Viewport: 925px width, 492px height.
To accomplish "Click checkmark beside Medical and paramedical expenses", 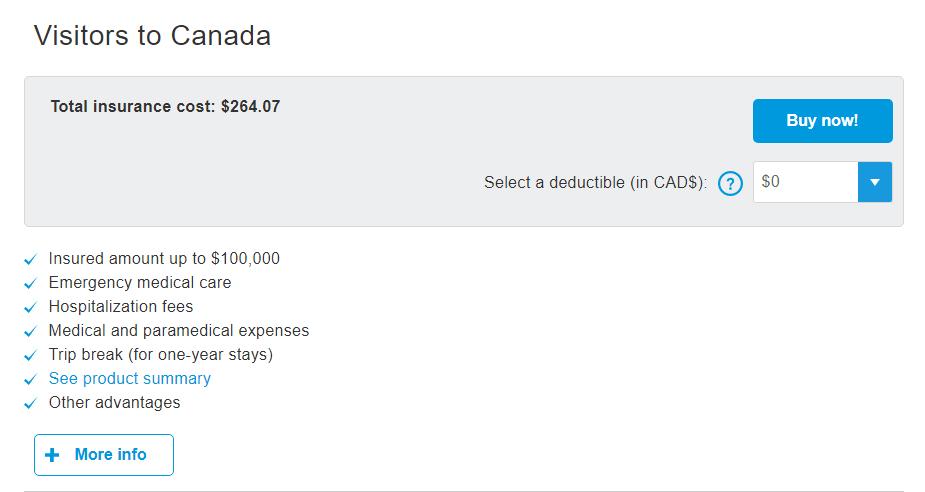I will coord(31,332).
